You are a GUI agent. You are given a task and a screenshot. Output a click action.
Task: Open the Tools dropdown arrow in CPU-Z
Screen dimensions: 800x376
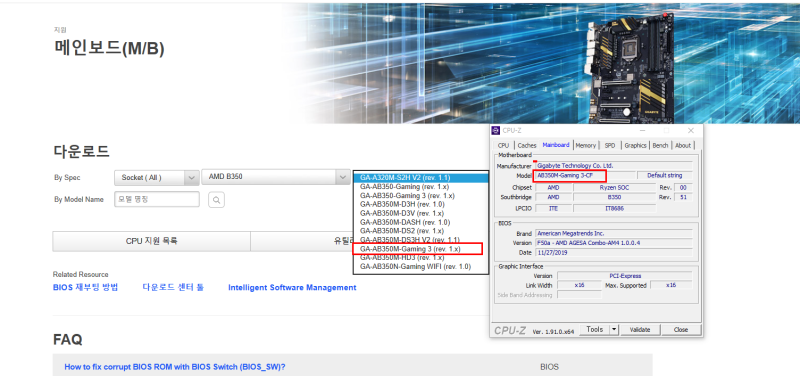tap(614, 330)
